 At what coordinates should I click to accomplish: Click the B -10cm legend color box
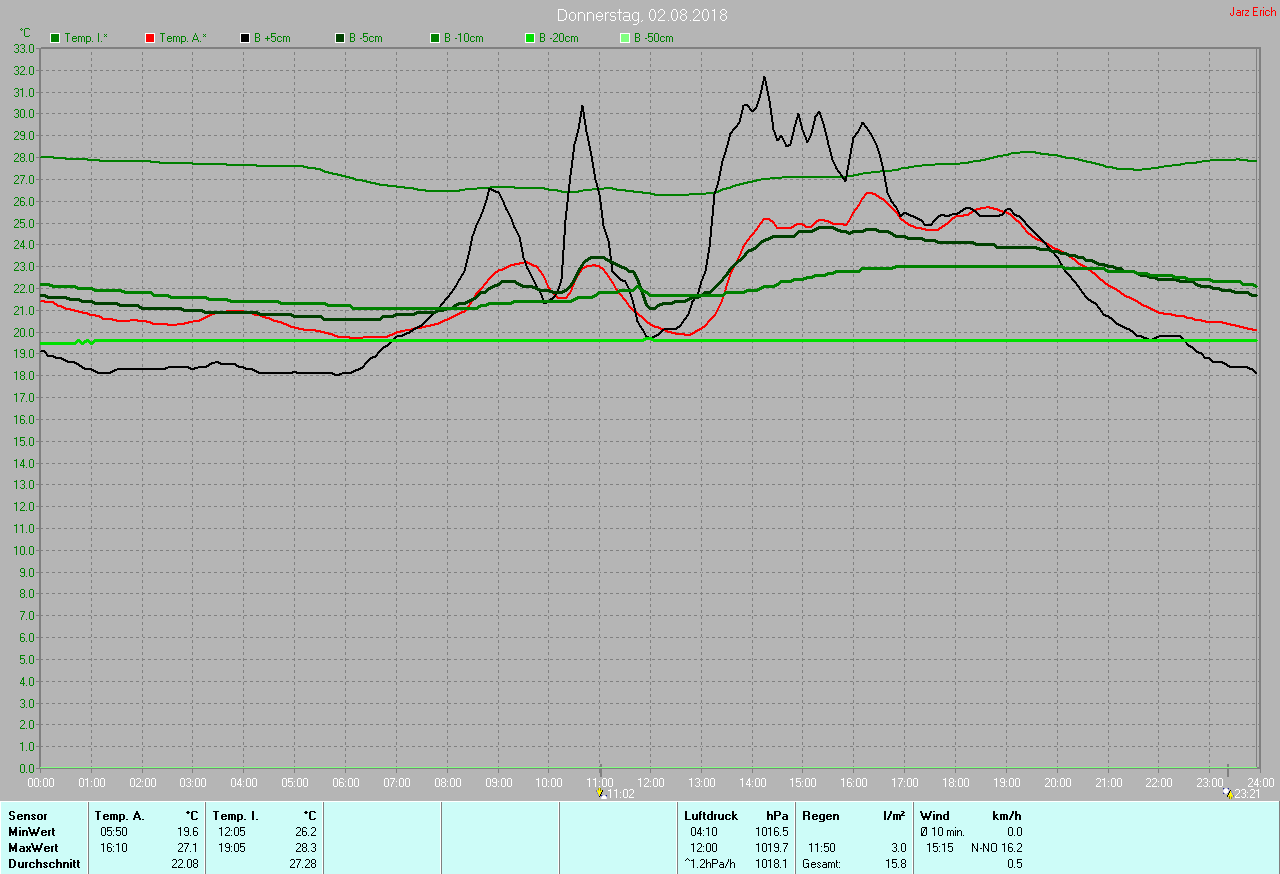click(x=435, y=38)
